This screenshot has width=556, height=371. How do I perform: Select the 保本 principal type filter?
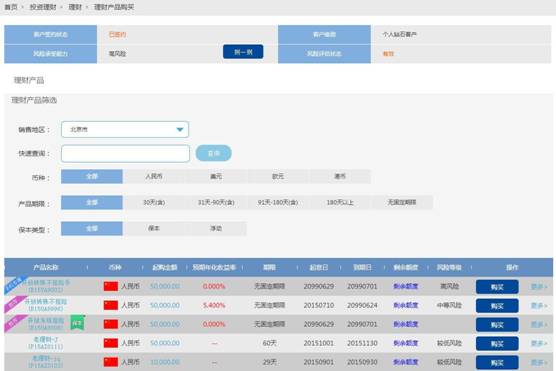(154, 228)
